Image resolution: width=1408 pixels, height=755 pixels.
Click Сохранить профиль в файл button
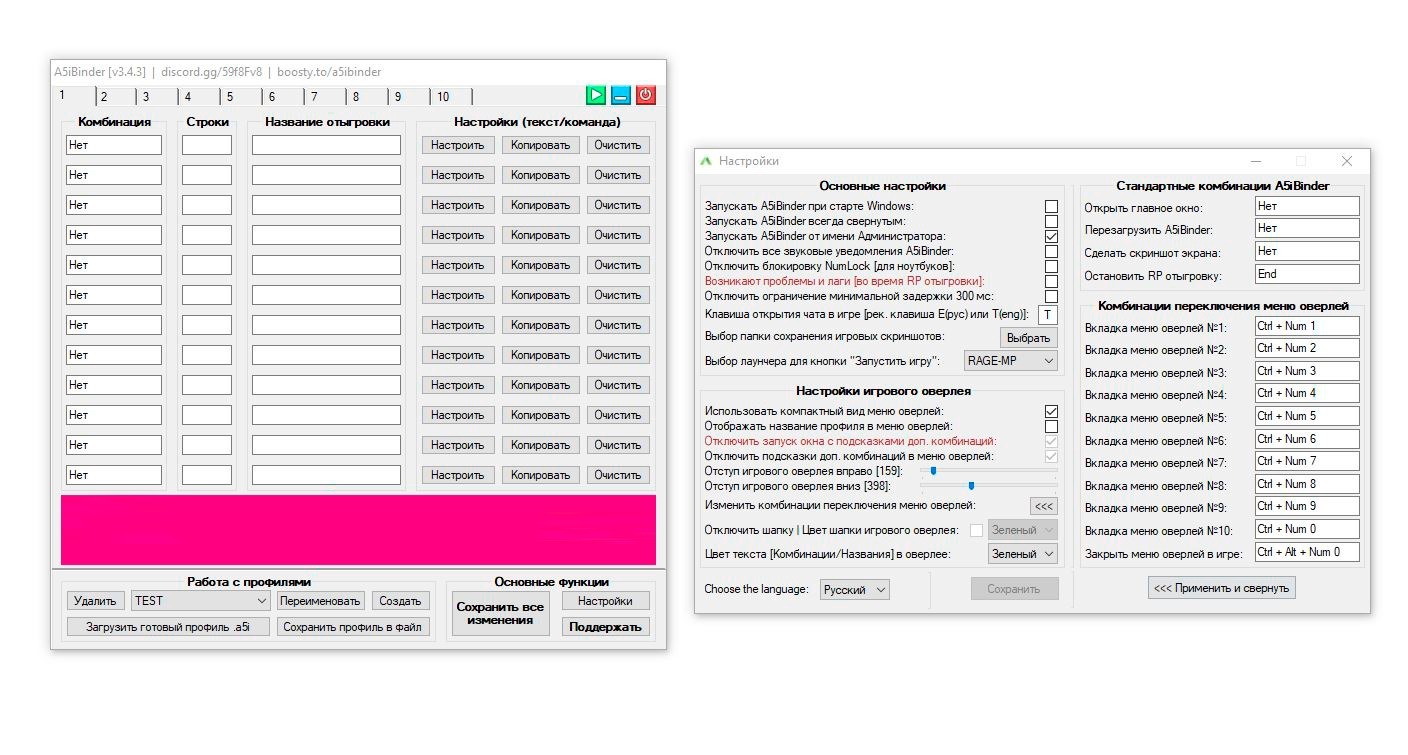(x=353, y=627)
